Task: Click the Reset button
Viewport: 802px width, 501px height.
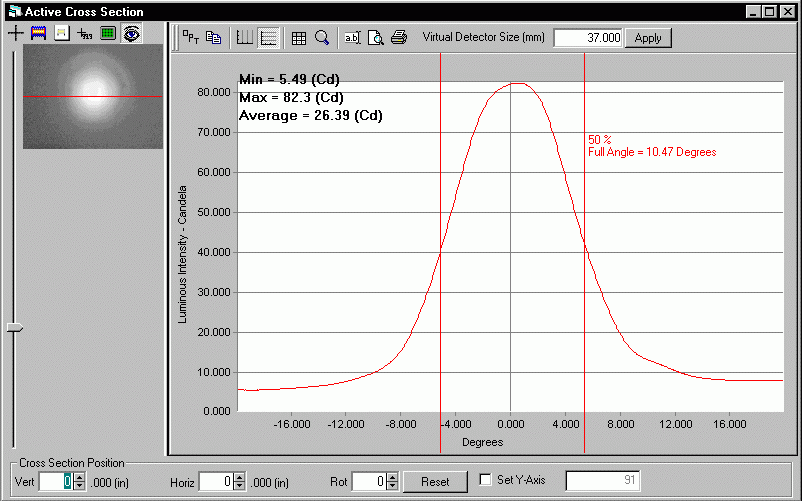Action: 435,482
